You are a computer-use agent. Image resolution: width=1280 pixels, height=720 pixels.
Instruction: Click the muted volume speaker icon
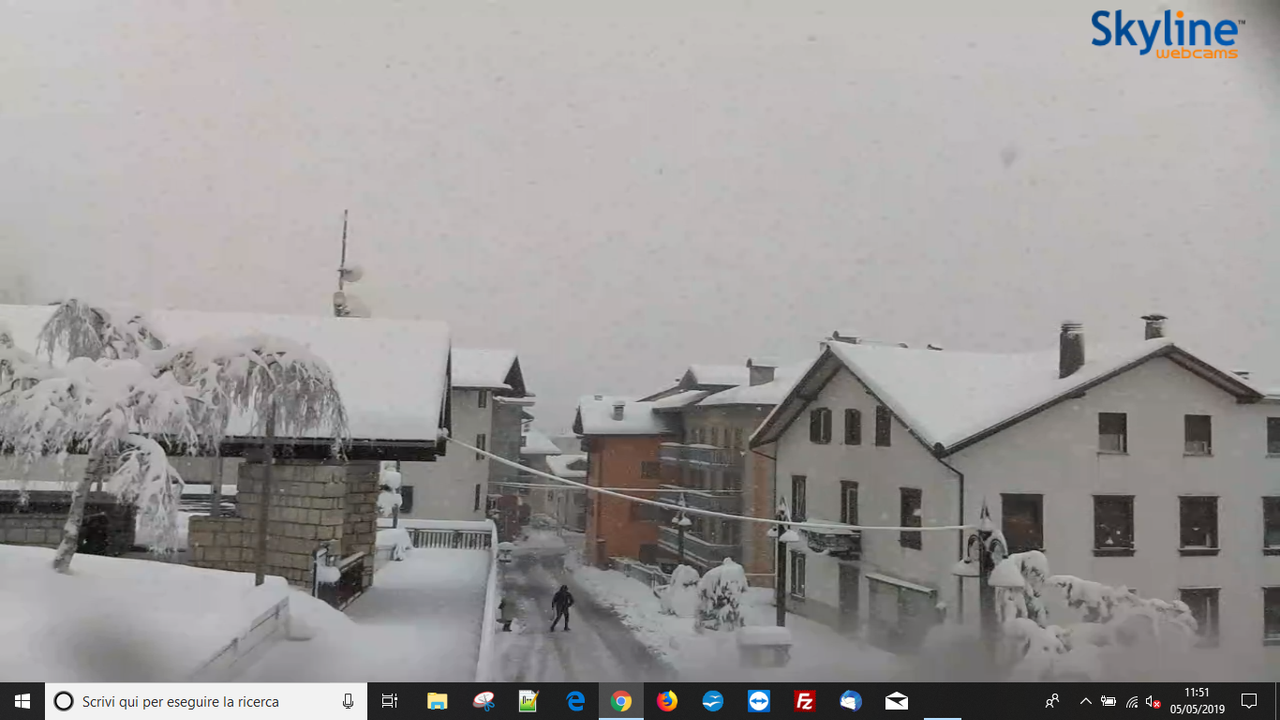[1154, 701]
